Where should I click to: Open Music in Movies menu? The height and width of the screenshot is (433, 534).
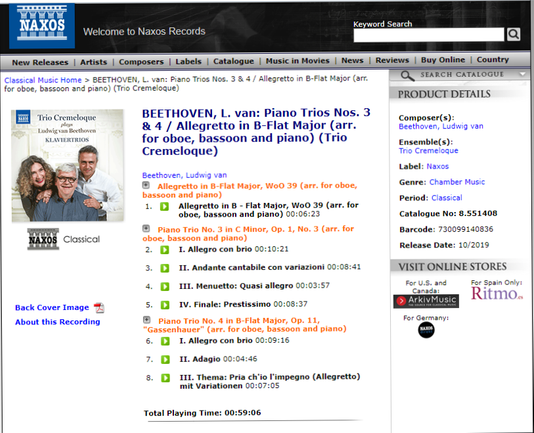click(x=297, y=61)
